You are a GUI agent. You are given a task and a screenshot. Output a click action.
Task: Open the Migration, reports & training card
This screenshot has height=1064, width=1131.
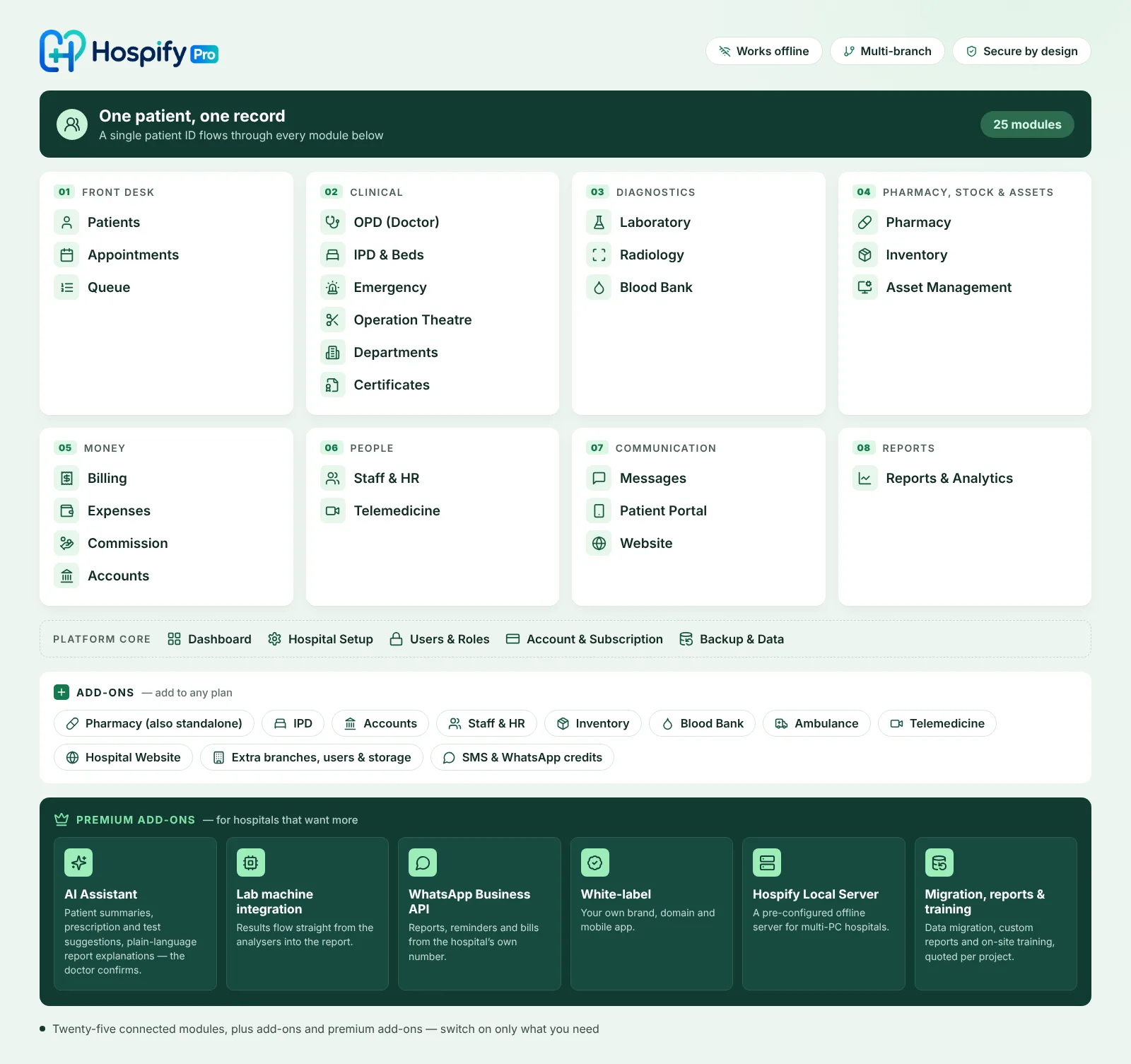pyautogui.click(x=996, y=913)
